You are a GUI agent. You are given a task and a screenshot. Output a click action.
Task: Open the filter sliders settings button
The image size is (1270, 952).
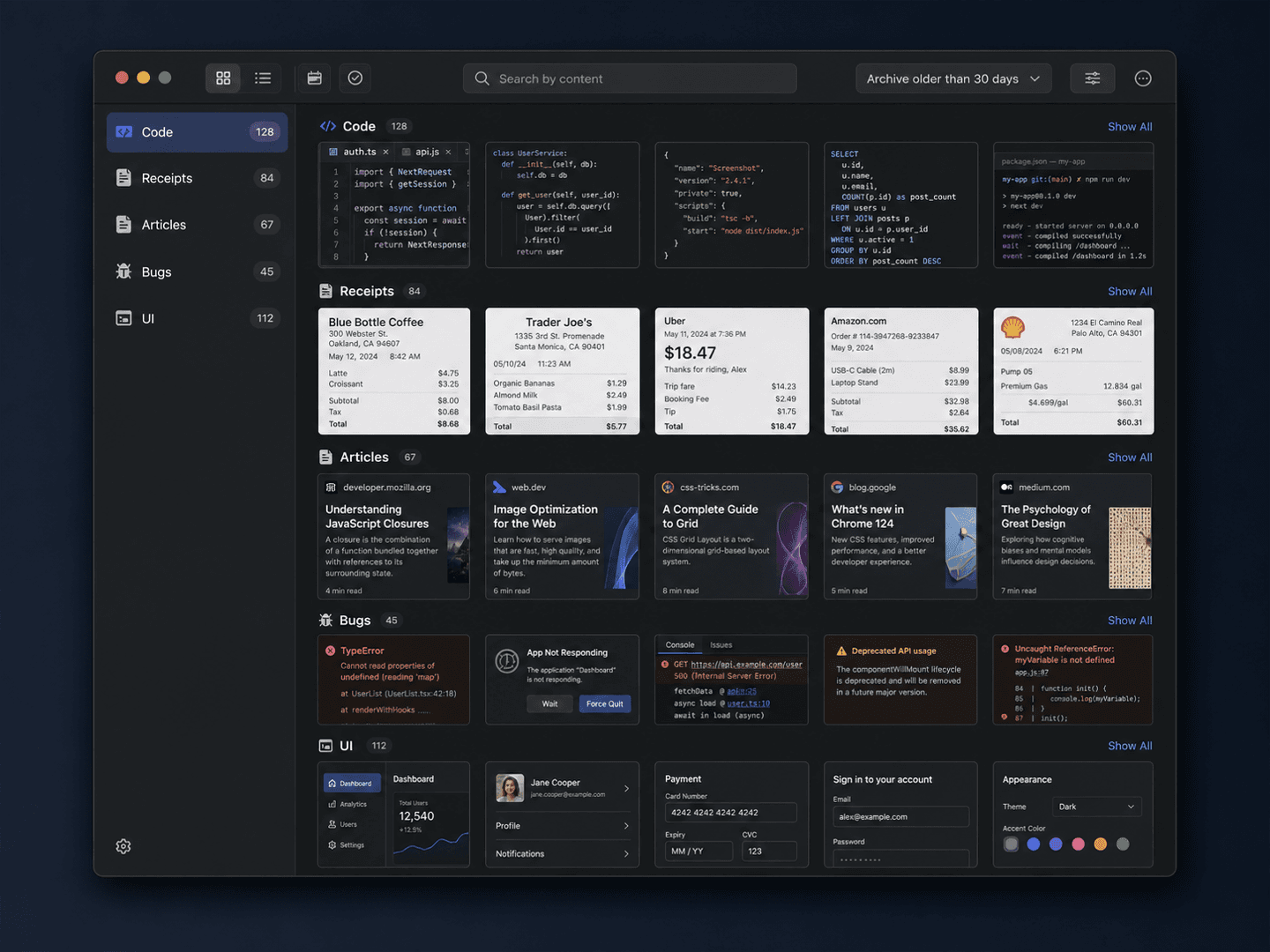coord(1092,78)
